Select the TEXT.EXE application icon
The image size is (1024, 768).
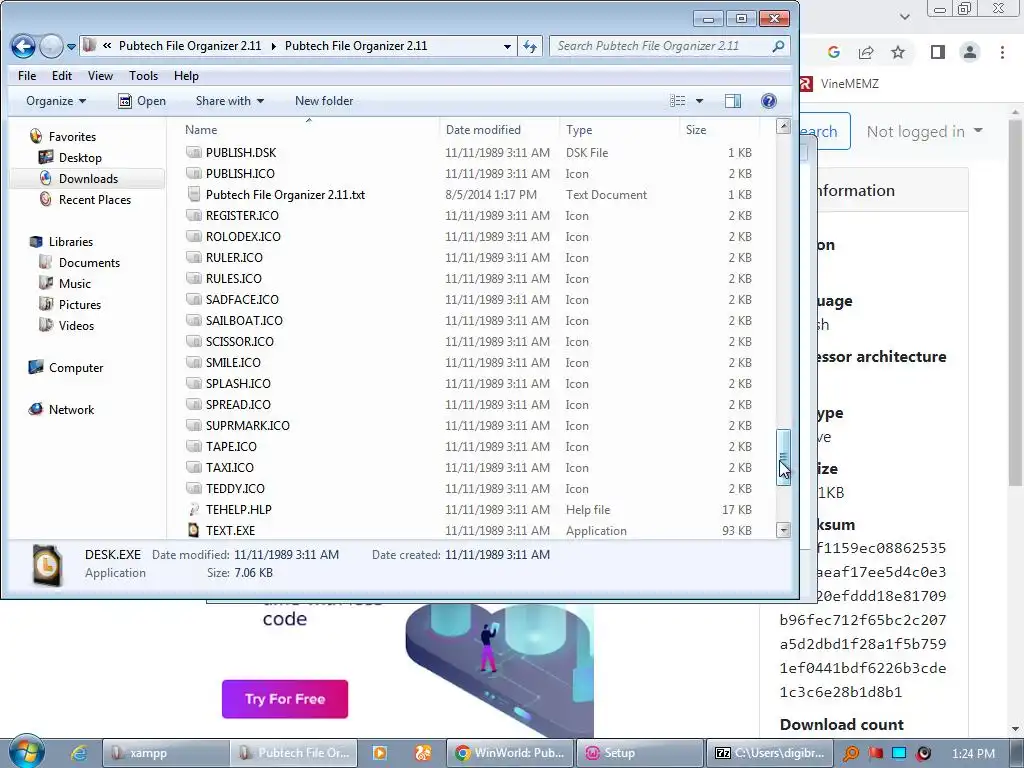coord(193,530)
